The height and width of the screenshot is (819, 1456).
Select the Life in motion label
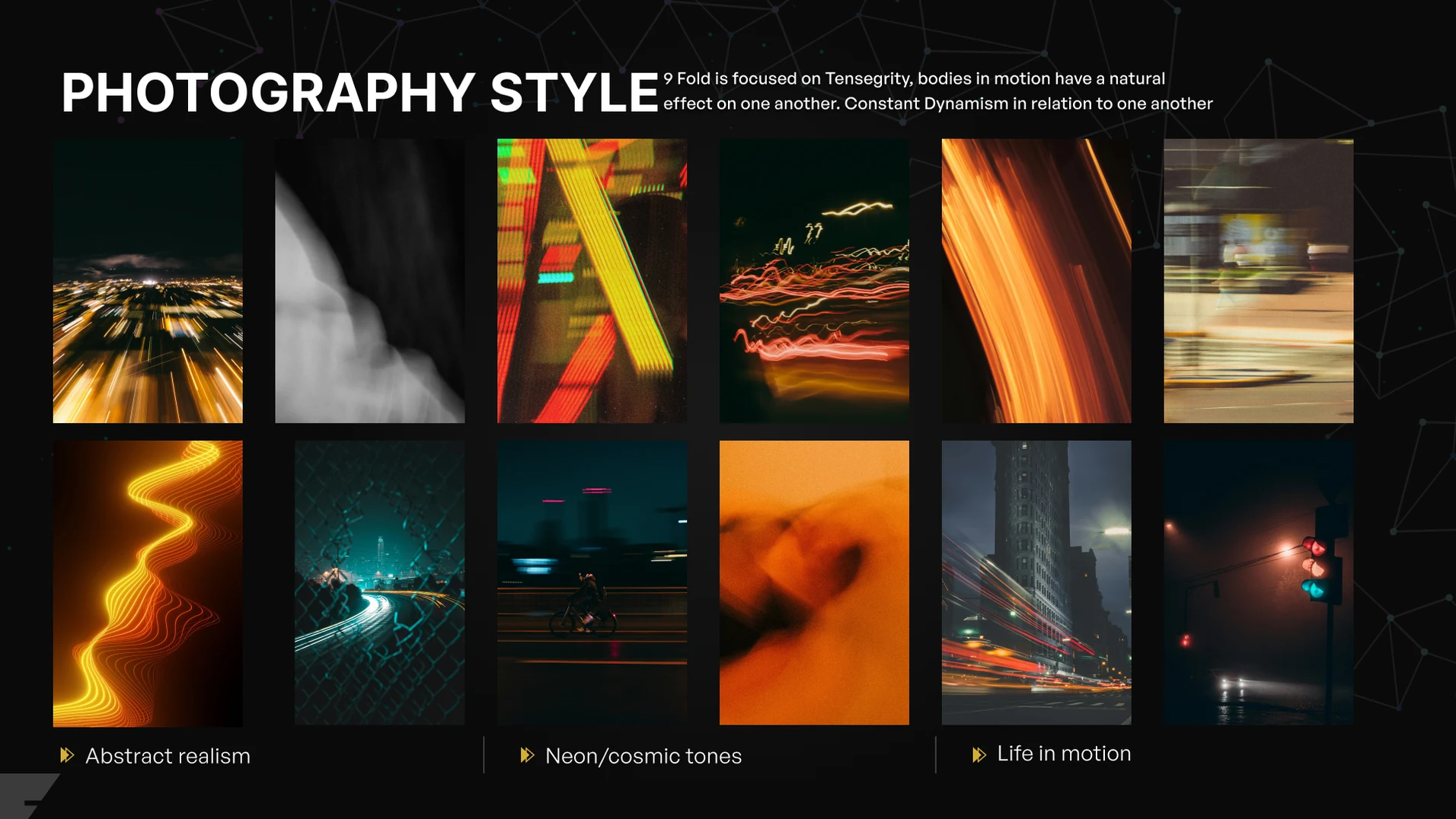[1064, 754]
